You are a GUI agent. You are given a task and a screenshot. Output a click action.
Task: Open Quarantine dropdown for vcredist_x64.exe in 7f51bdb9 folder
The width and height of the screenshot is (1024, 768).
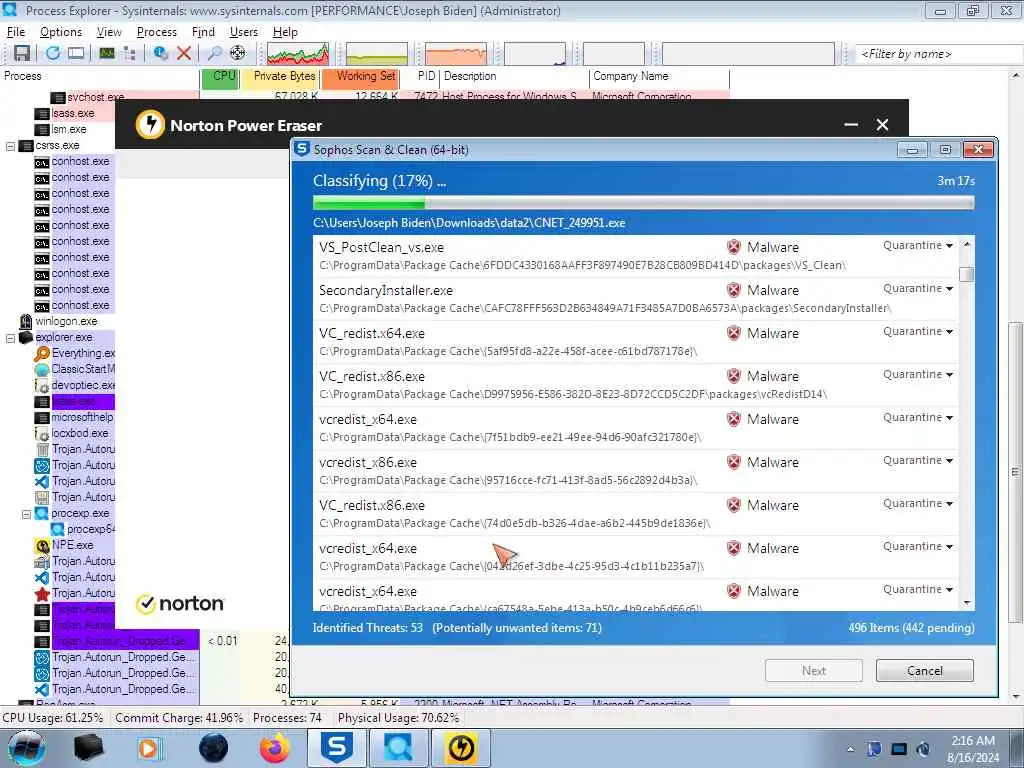point(918,417)
